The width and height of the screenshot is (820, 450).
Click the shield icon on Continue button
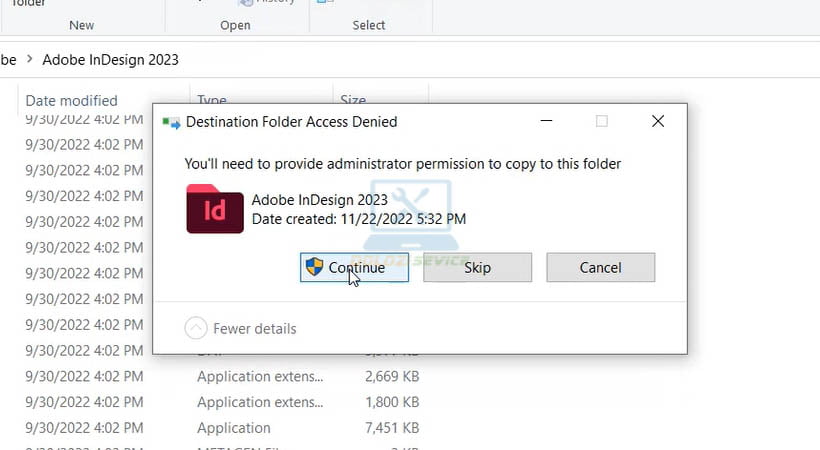(315, 267)
